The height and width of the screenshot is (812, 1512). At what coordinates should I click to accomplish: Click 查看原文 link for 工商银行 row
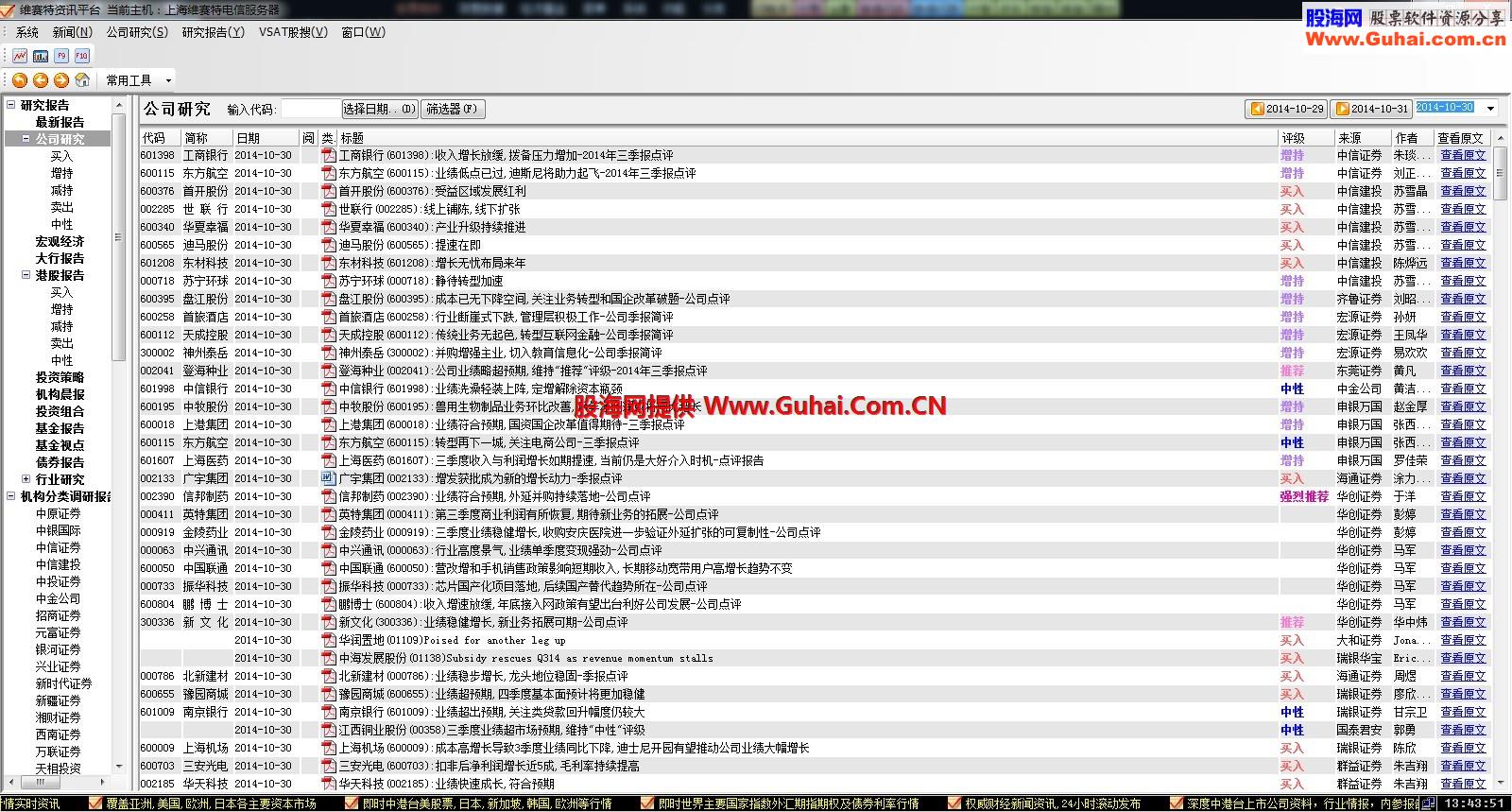pos(1463,155)
